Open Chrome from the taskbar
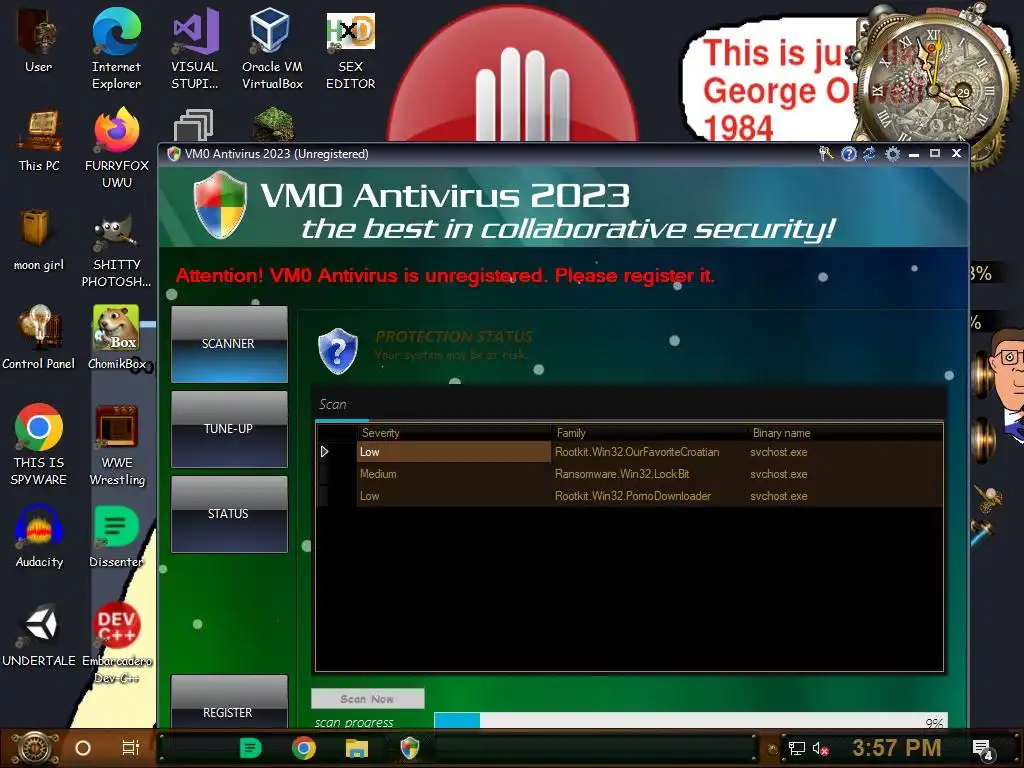Viewport: 1024px width, 768px height. pyautogui.click(x=304, y=748)
